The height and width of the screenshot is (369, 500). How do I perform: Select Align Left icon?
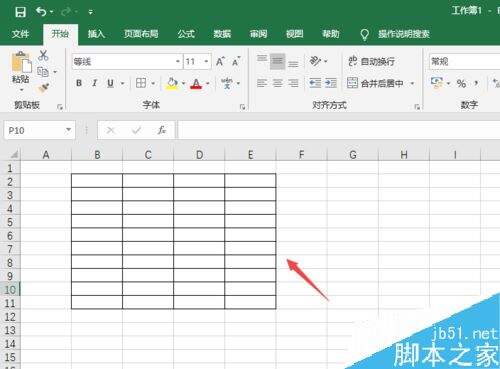tap(262, 83)
